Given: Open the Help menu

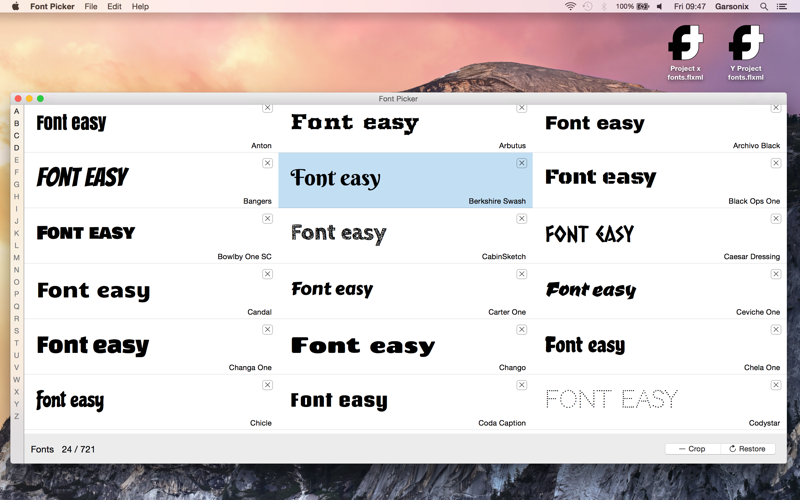Looking at the screenshot, I should tap(140, 7).
